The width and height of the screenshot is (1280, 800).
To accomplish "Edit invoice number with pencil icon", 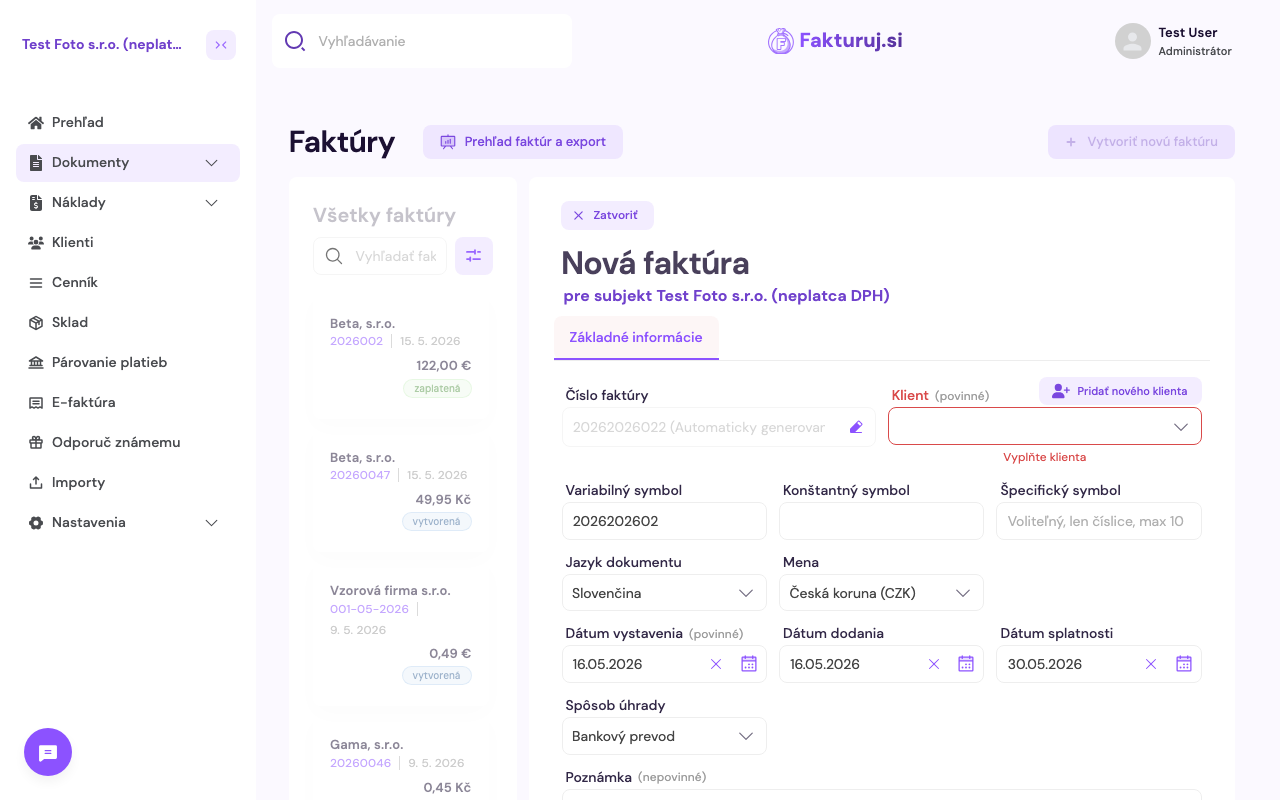I will [856, 427].
